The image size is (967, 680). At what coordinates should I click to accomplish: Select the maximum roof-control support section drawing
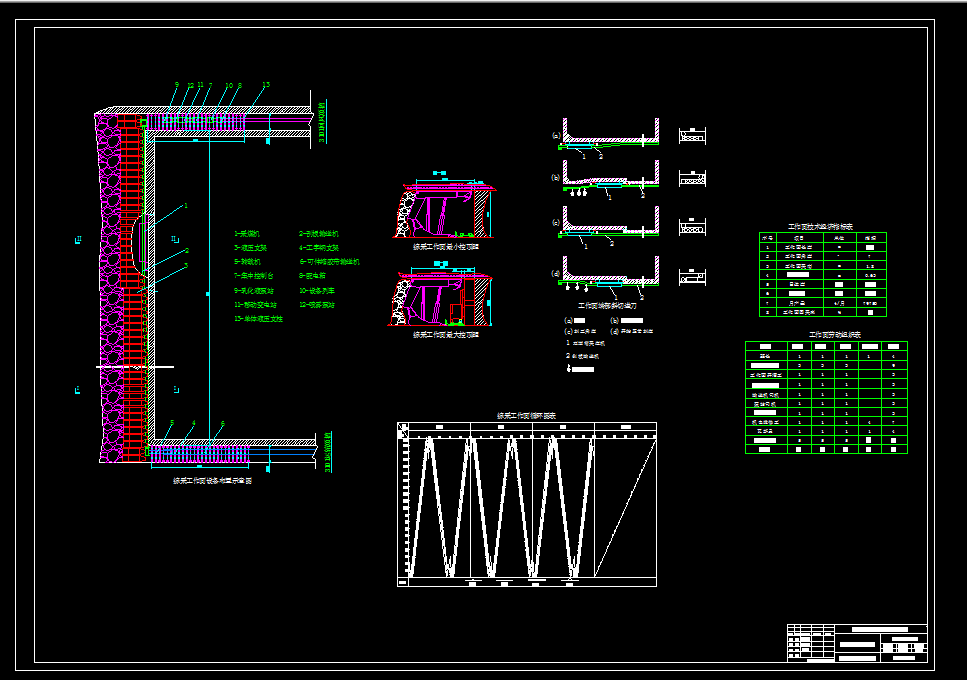(x=440, y=295)
